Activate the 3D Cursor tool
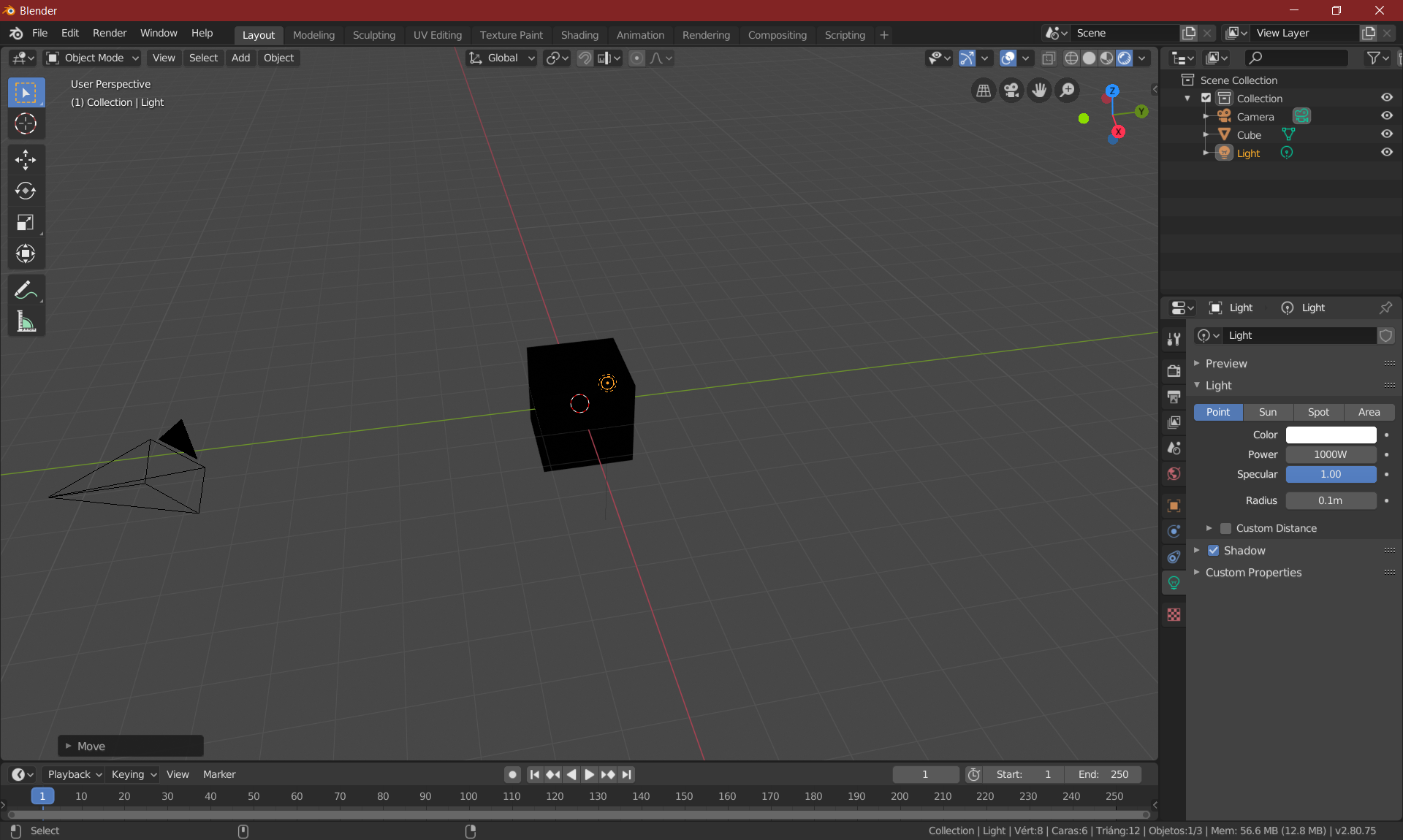The image size is (1403, 840). 26,124
